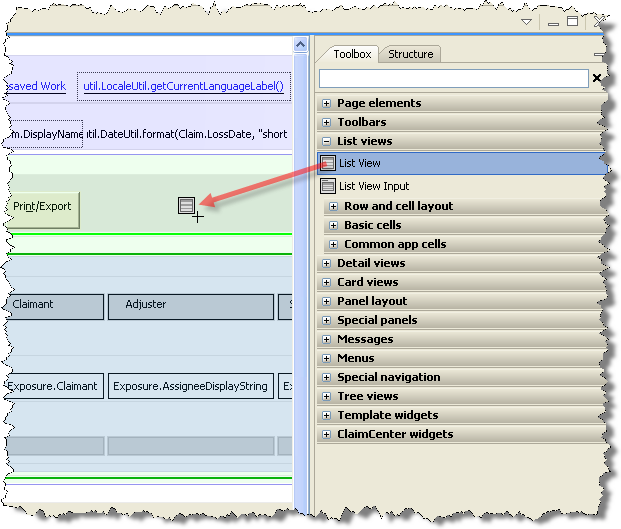Viewport: 621px width, 529px height.
Task: Expand Row and cell layout group
Action: tap(334, 206)
